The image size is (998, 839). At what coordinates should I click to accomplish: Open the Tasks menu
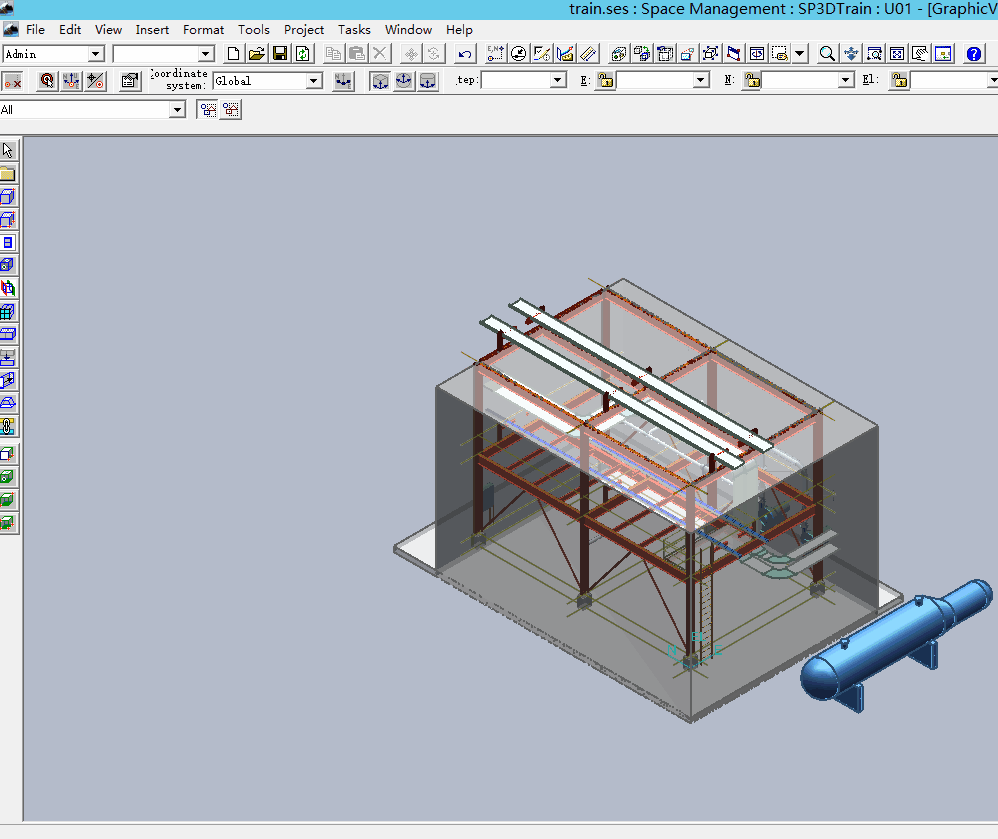point(354,30)
